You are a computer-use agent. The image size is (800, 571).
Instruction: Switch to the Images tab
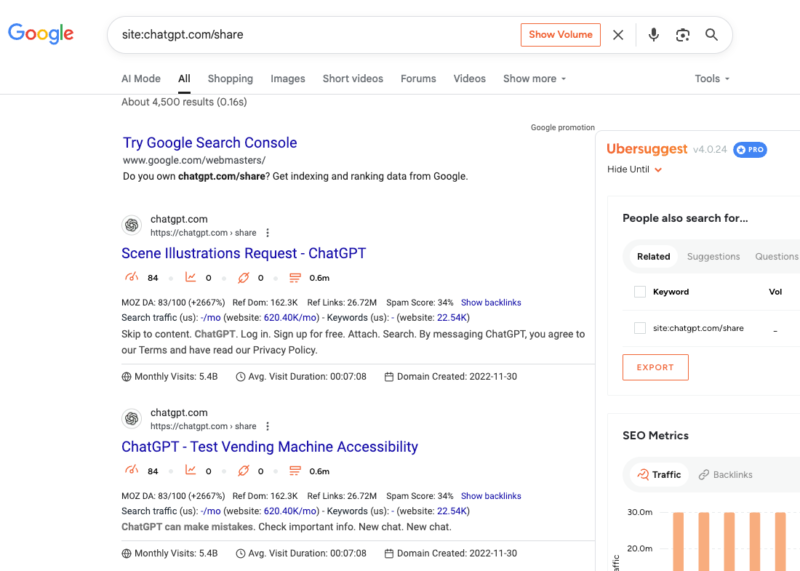tap(288, 79)
